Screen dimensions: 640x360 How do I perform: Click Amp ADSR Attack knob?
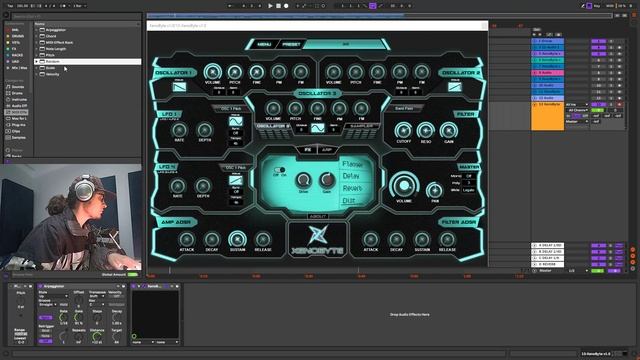pyautogui.click(x=187, y=240)
